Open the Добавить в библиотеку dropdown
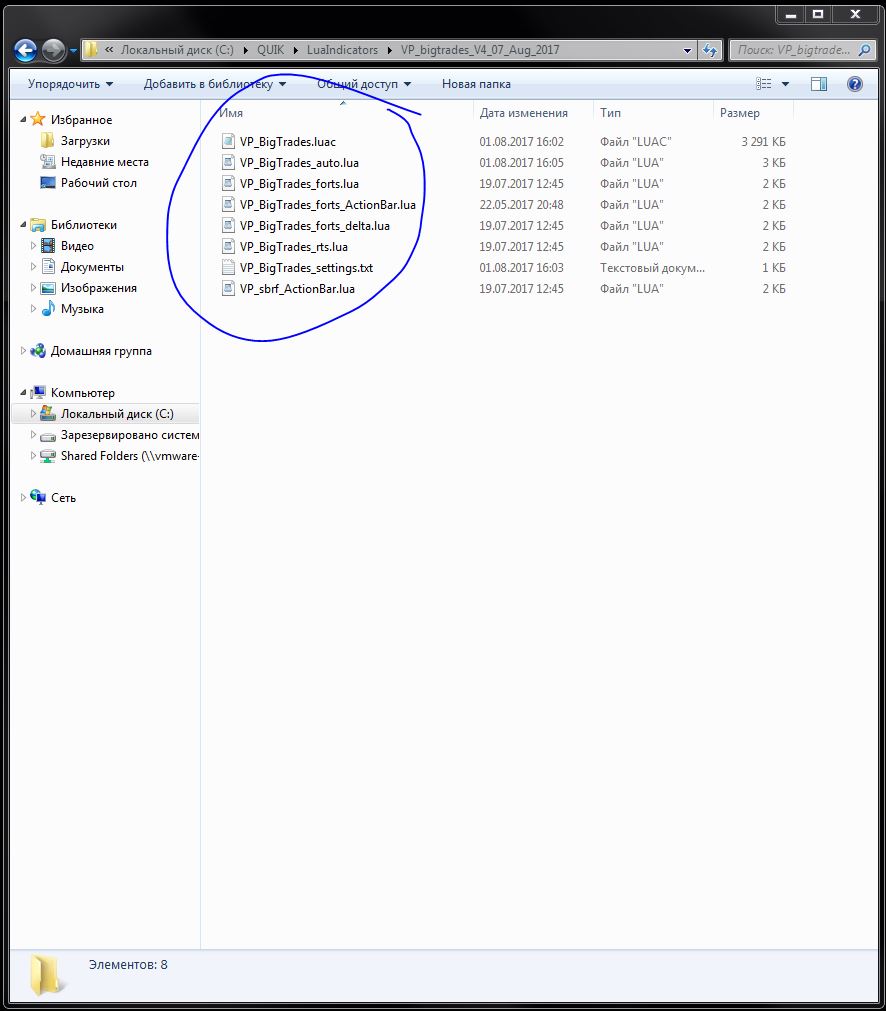886x1011 pixels. click(x=214, y=84)
